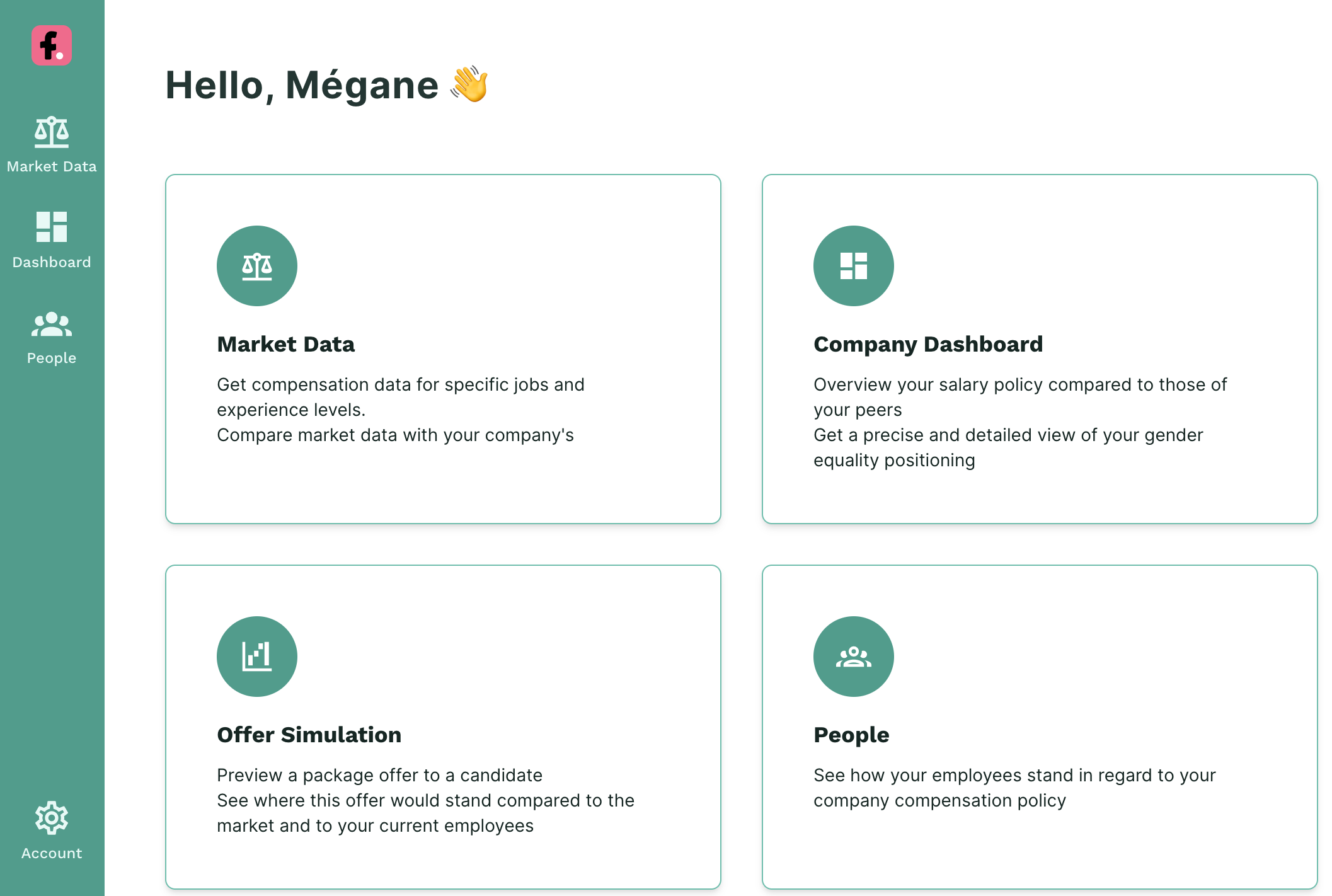Select the Account sidebar label
1332x896 pixels.
[x=52, y=853]
